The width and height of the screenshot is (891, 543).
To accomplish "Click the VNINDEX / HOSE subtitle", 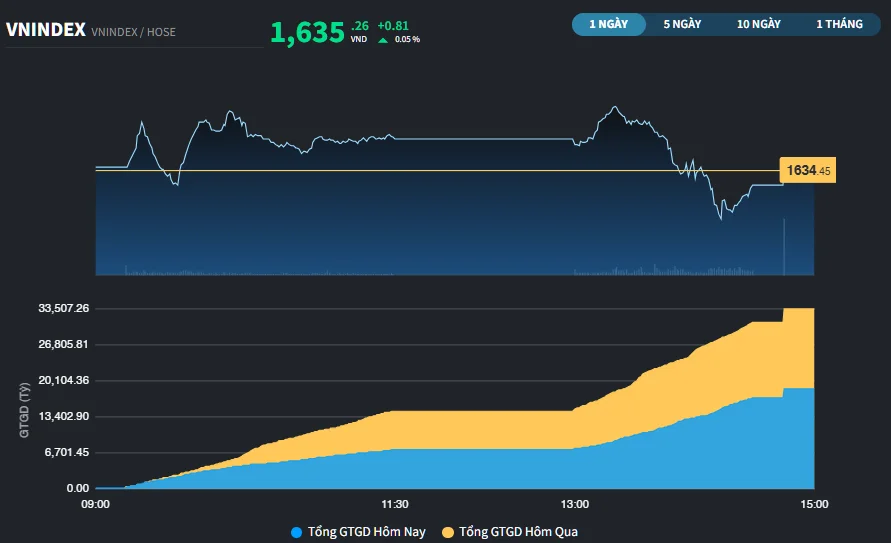I will (x=134, y=32).
